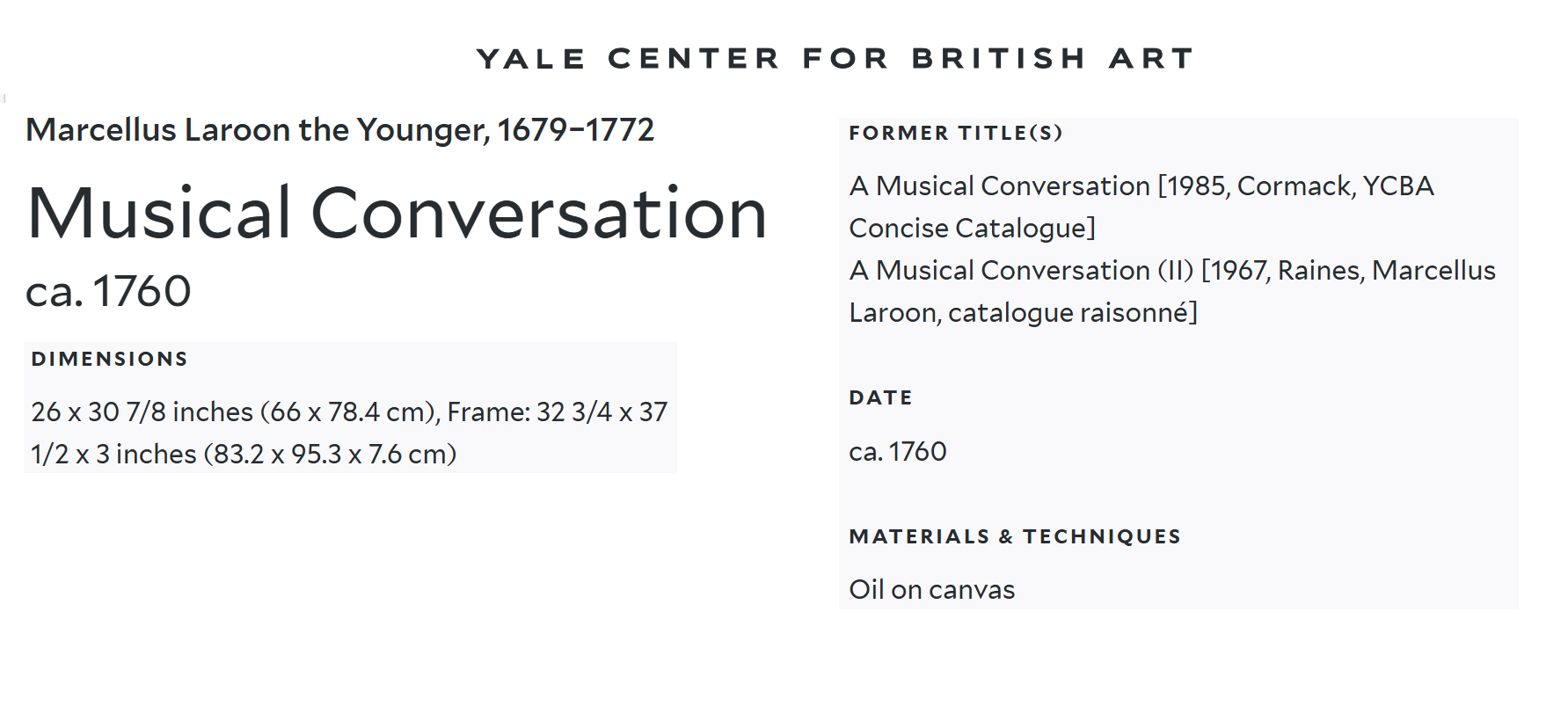Click the Concise Catalogue text line
This screenshot has height=721, width=1568.
coord(972,229)
